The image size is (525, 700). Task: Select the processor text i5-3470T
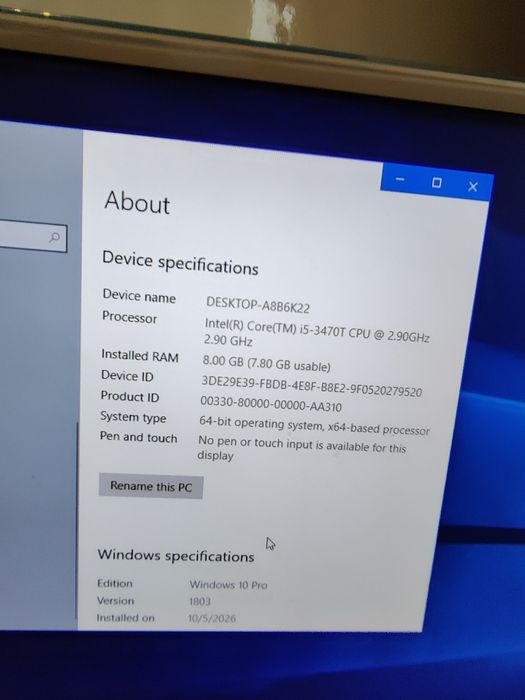(322, 331)
